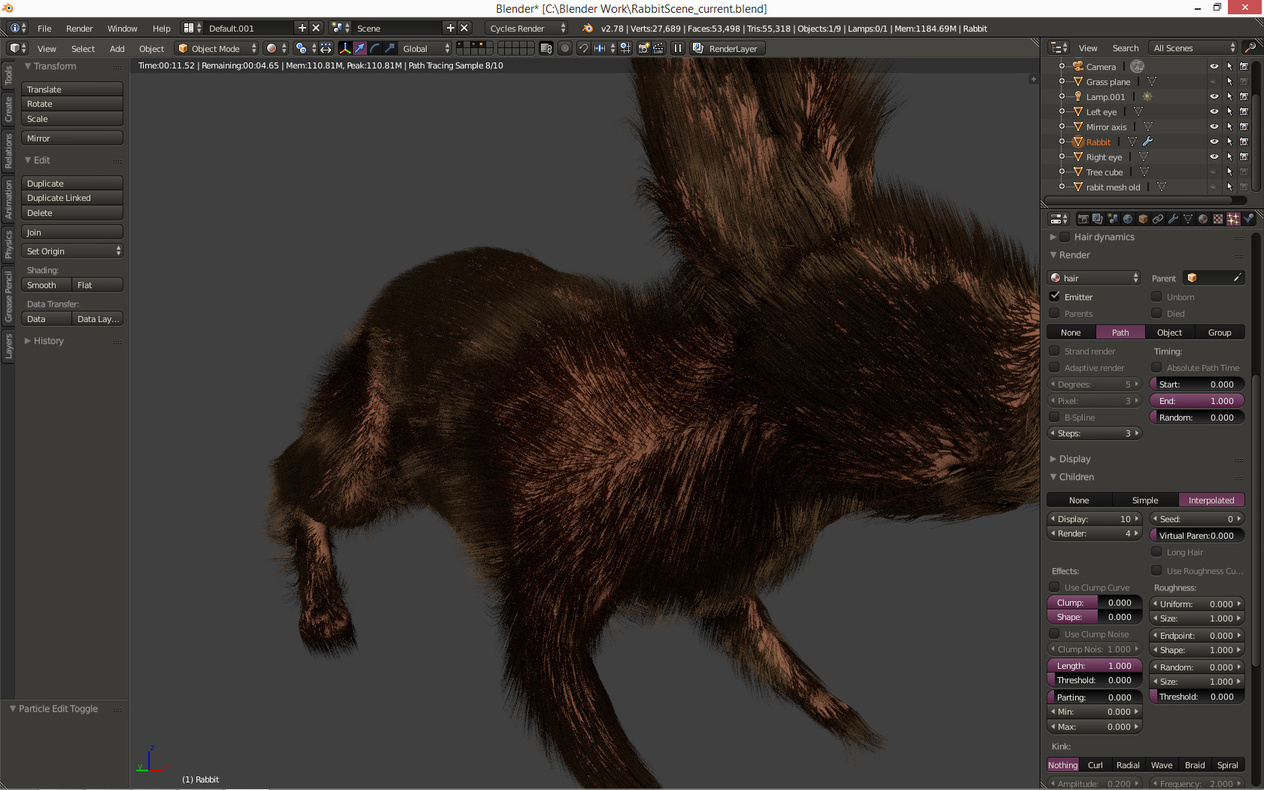Image resolution: width=1264 pixels, height=790 pixels.
Task: Open the Render menu in the top bar
Action: tap(79, 28)
